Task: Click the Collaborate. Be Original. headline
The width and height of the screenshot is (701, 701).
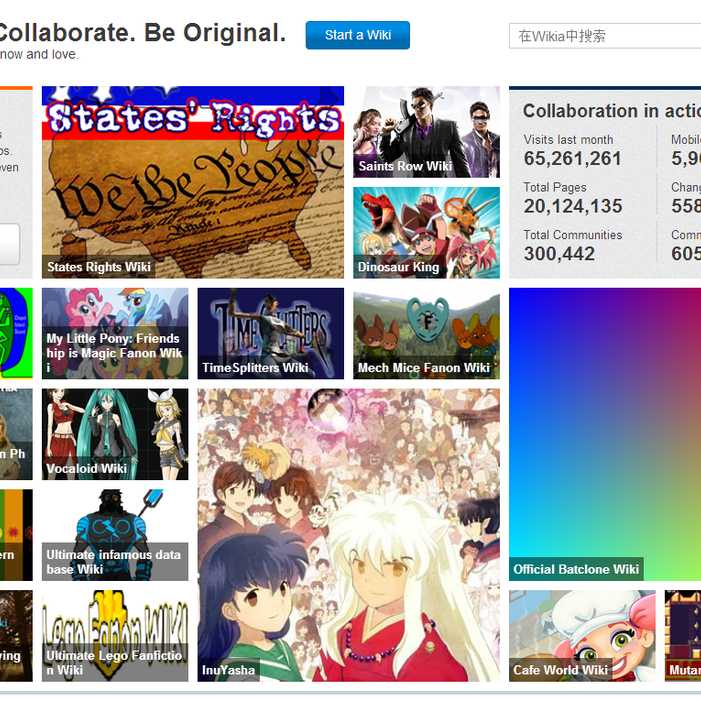Action: pos(141,33)
